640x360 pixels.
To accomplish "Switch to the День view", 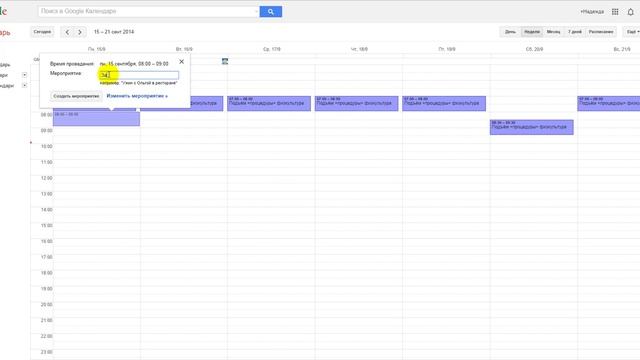I will [510, 32].
